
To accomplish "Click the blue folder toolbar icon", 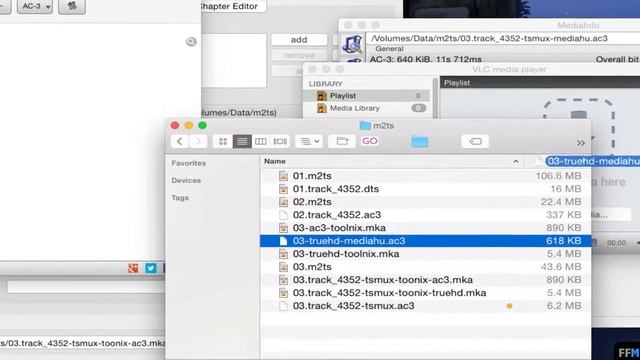I will tap(420, 142).
